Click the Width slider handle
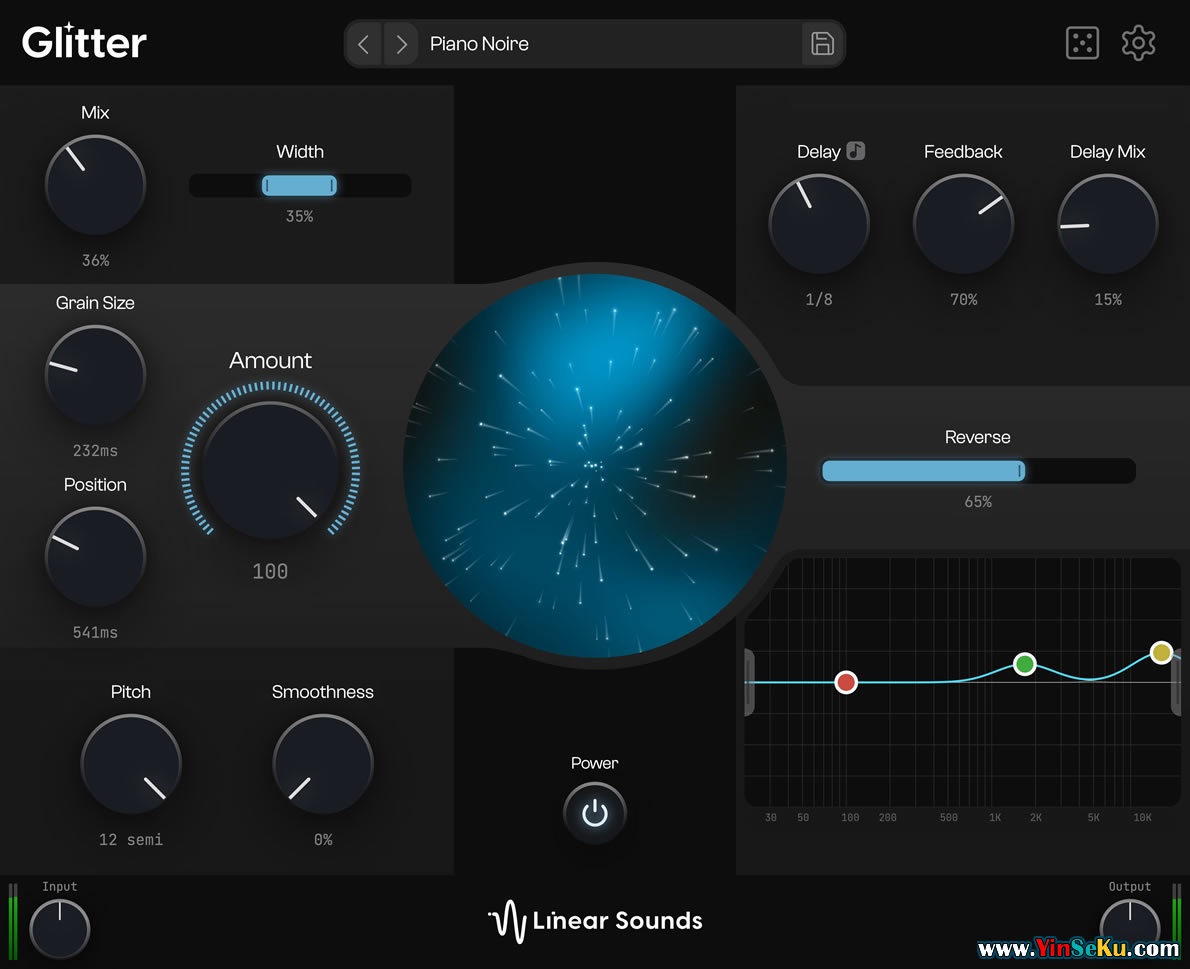The image size is (1190, 969). coord(299,185)
